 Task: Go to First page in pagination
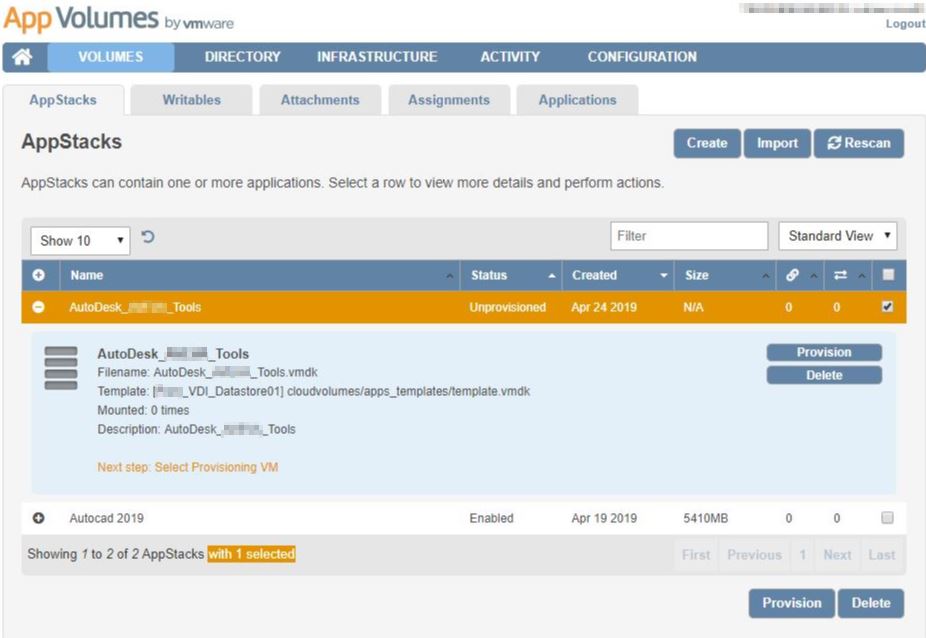point(696,555)
